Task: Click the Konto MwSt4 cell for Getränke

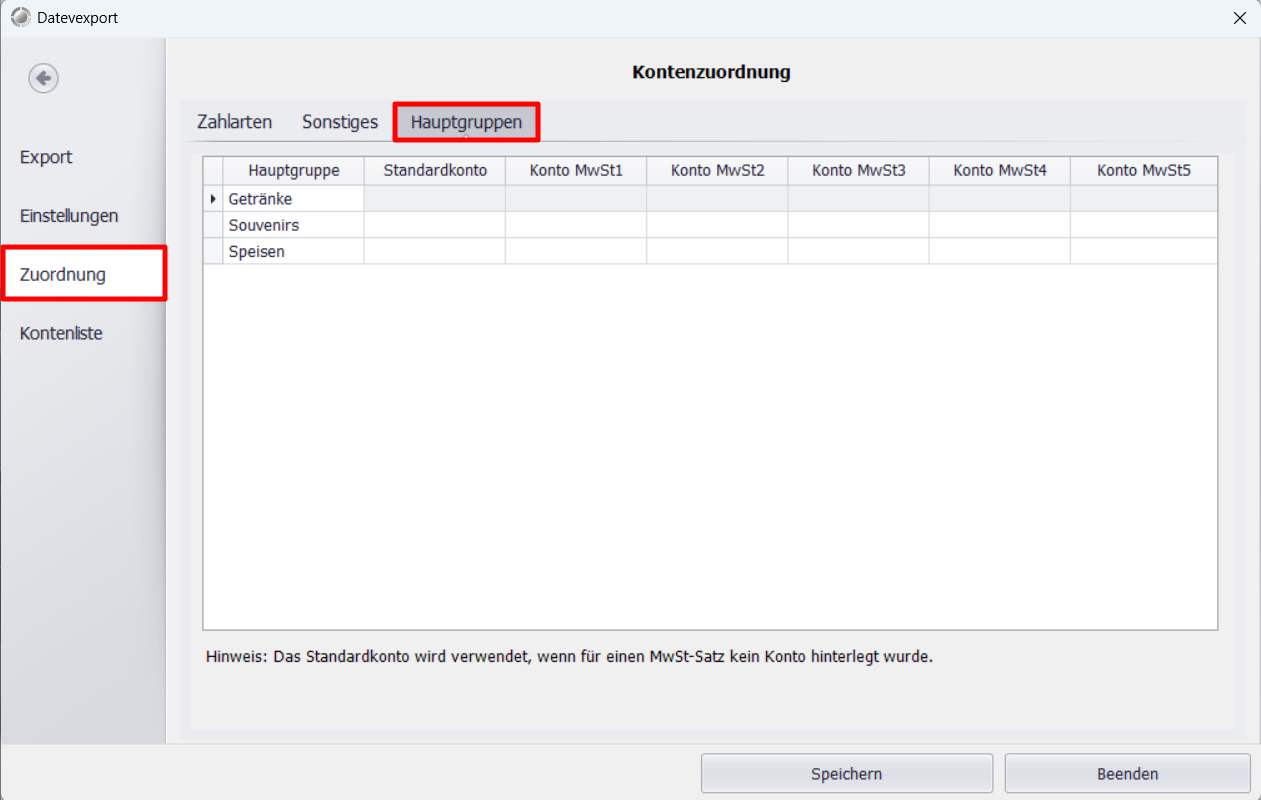Action: tap(999, 199)
